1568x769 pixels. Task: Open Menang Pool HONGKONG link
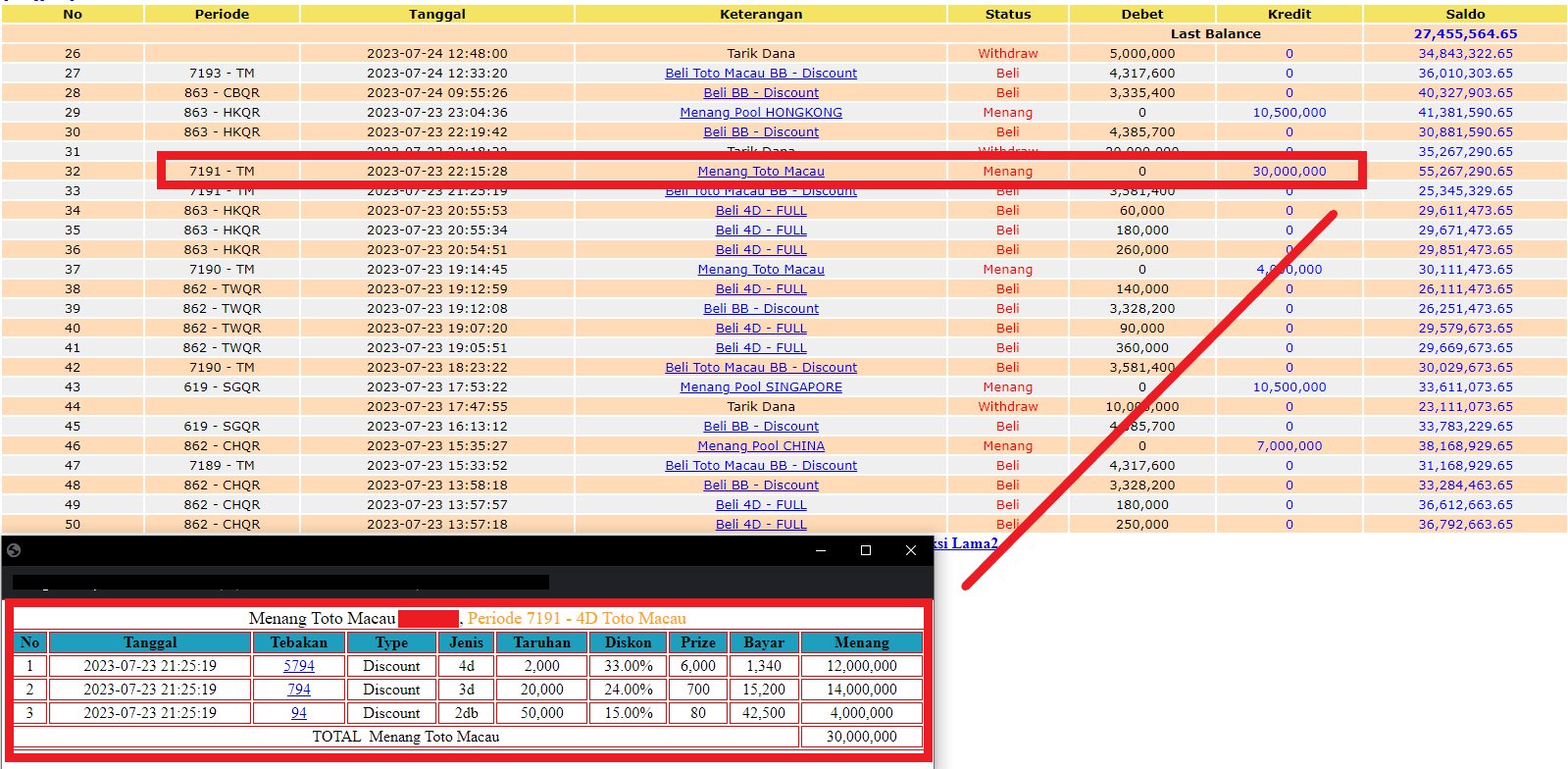click(761, 113)
